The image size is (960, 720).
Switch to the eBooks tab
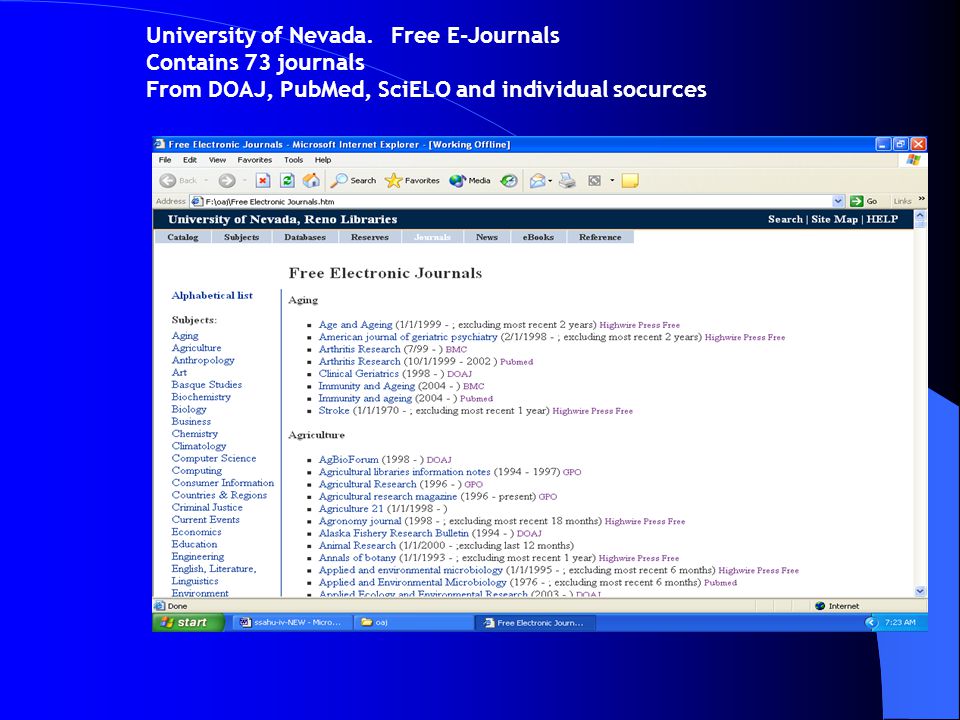538,237
